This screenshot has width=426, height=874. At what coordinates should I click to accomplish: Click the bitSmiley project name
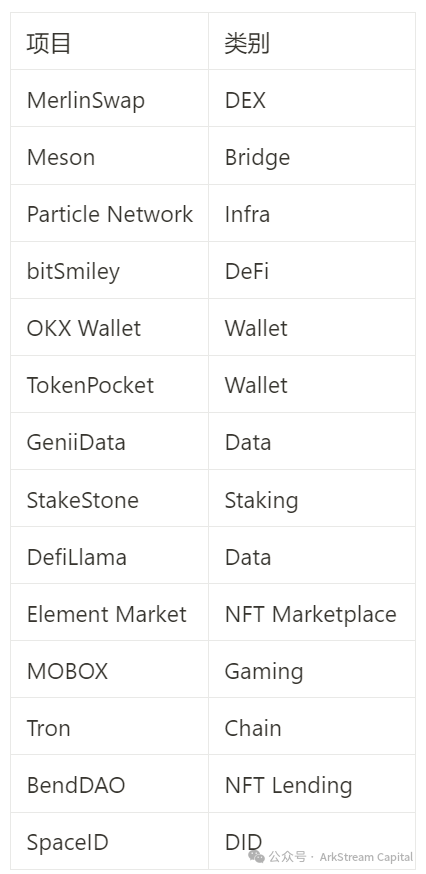click(x=73, y=271)
